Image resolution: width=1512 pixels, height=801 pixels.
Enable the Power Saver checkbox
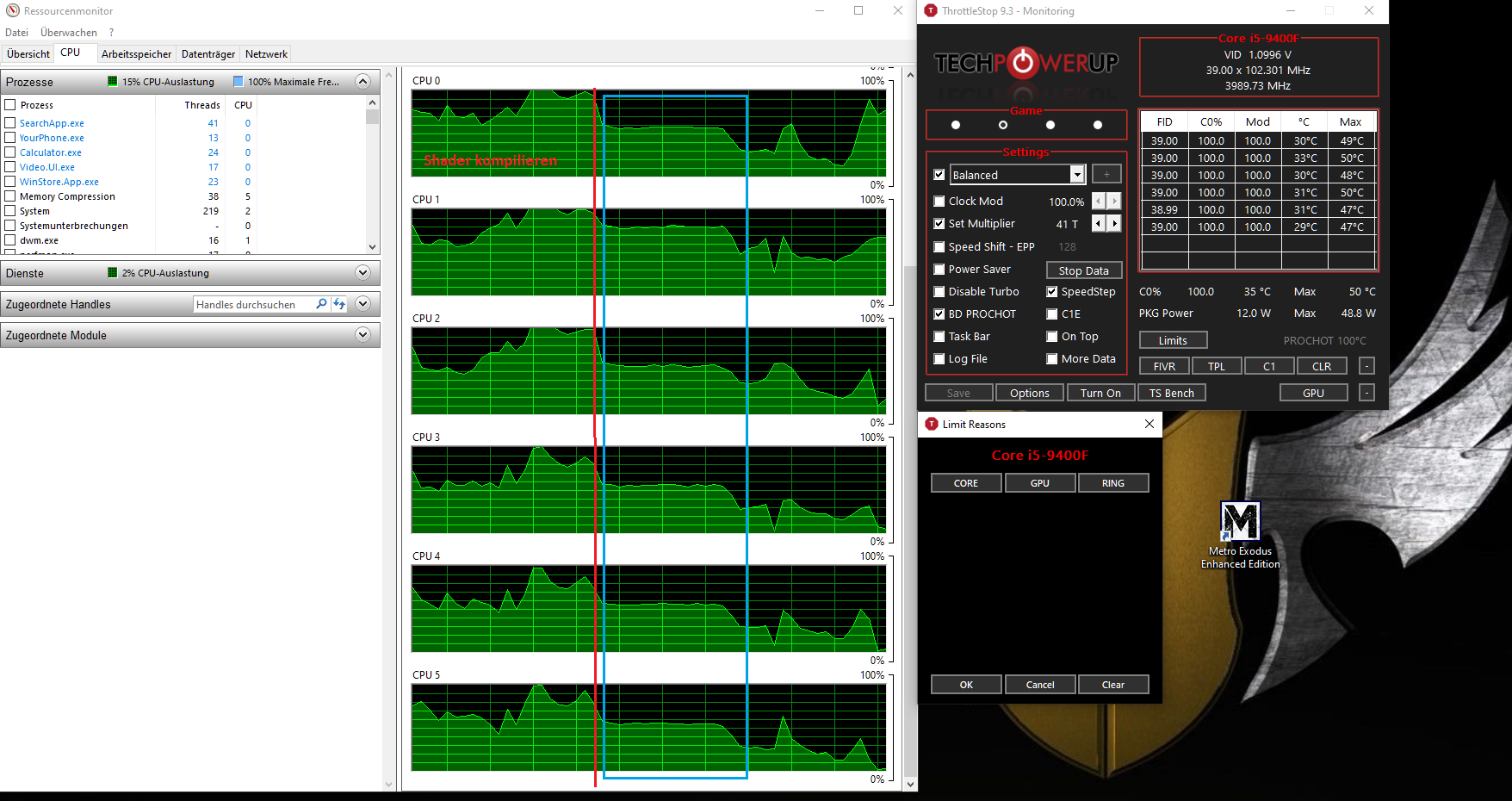click(x=939, y=270)
